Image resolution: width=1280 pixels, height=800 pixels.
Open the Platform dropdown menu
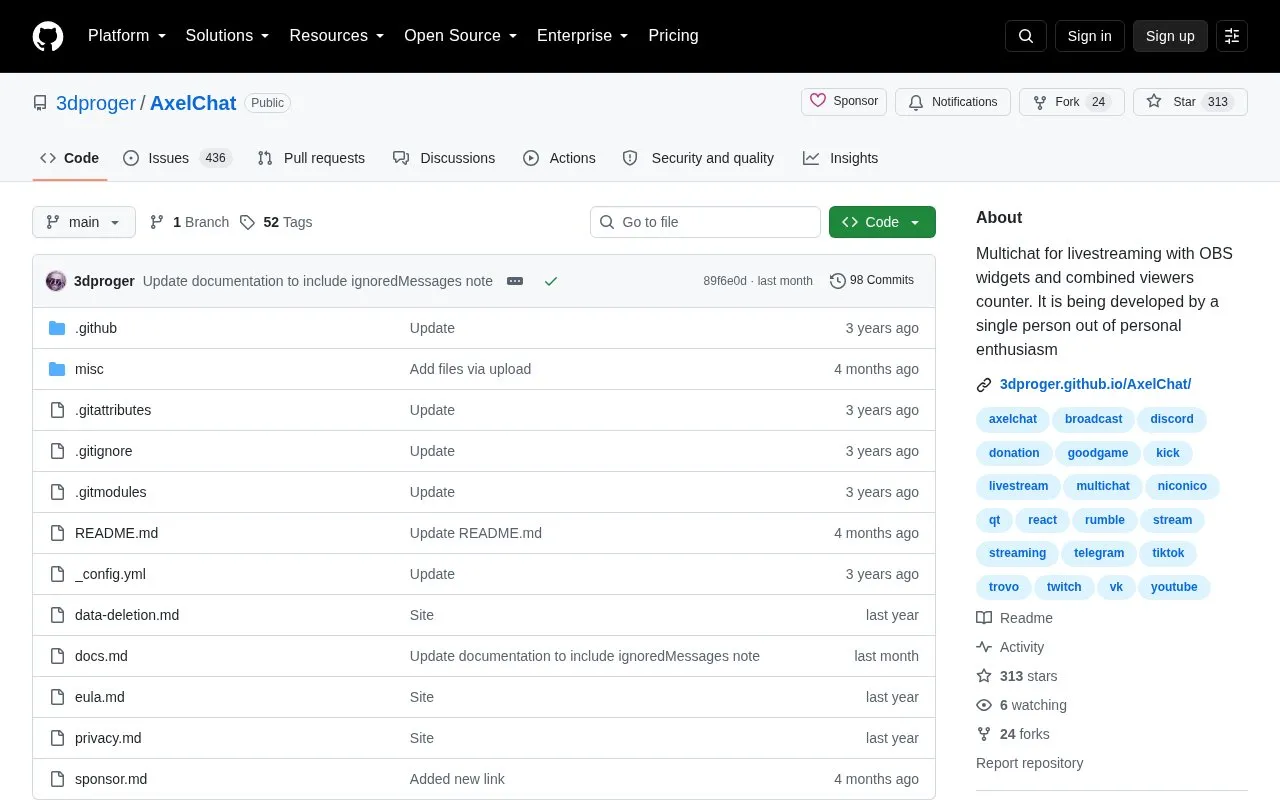coord(127,36)
